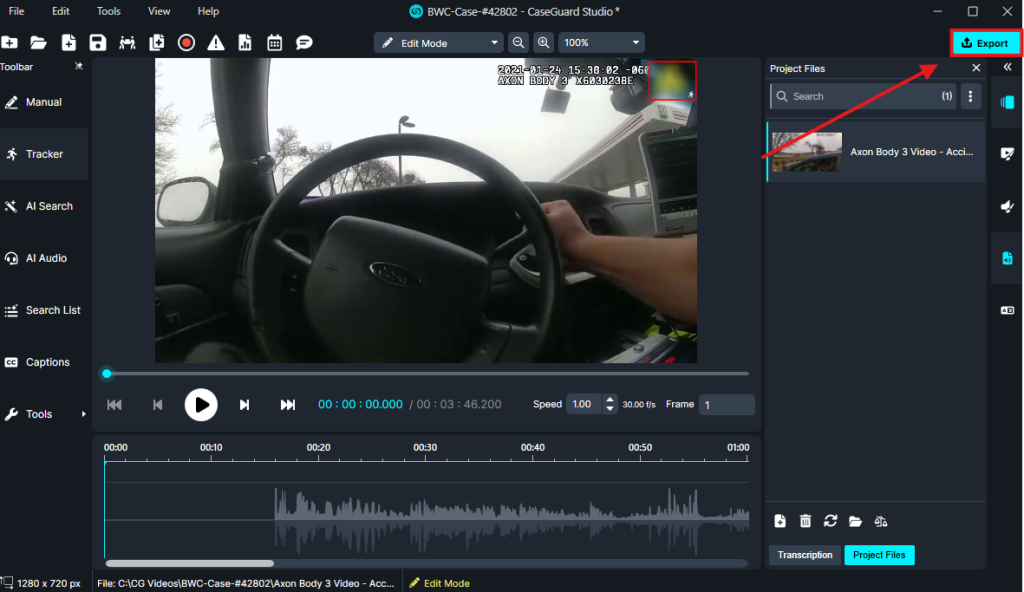Screen dimensions: 1024x592
Task: Click the save project disk icon
Action: point(97,43)
